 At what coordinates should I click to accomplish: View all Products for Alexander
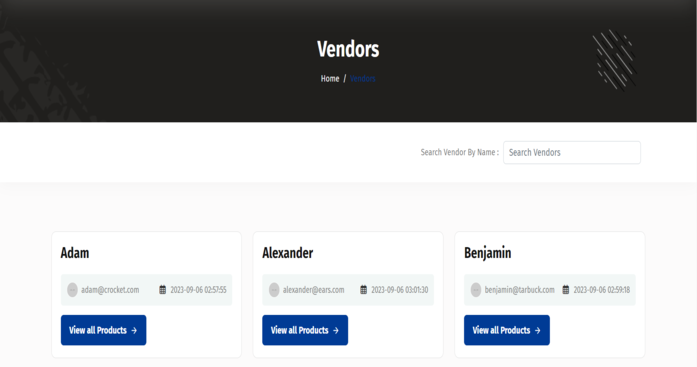tap(305, 330)
